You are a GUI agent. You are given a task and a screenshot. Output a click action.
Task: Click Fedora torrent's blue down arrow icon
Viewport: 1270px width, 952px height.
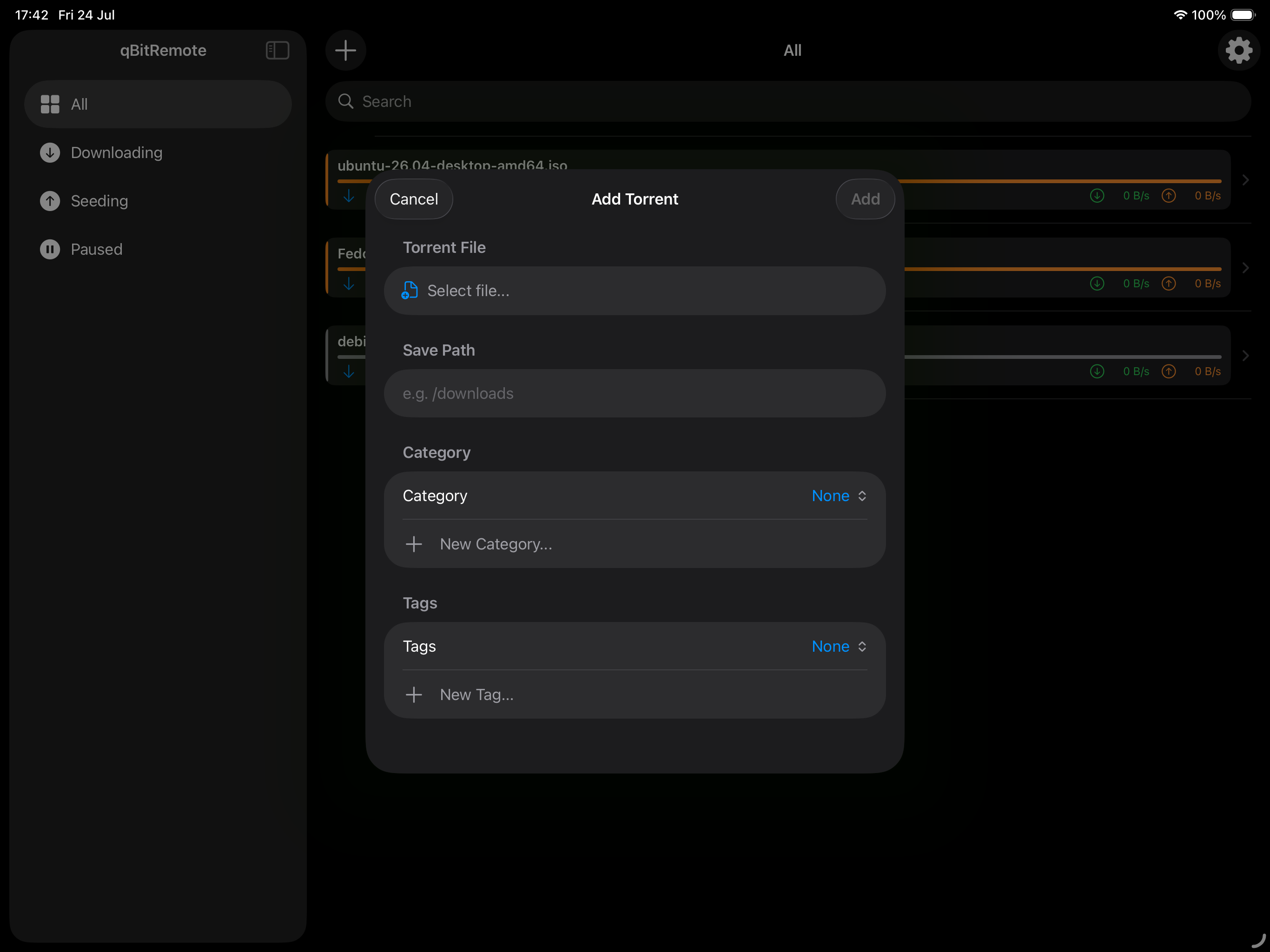coord(349,284)
